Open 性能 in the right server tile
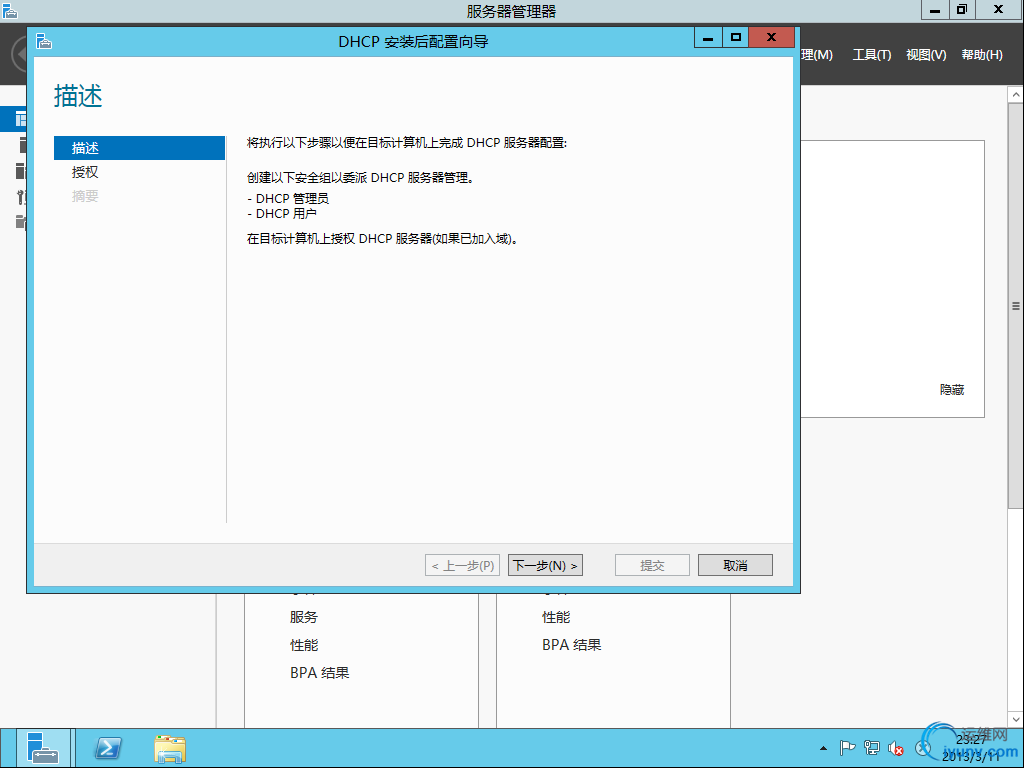 tap(556, 617)
